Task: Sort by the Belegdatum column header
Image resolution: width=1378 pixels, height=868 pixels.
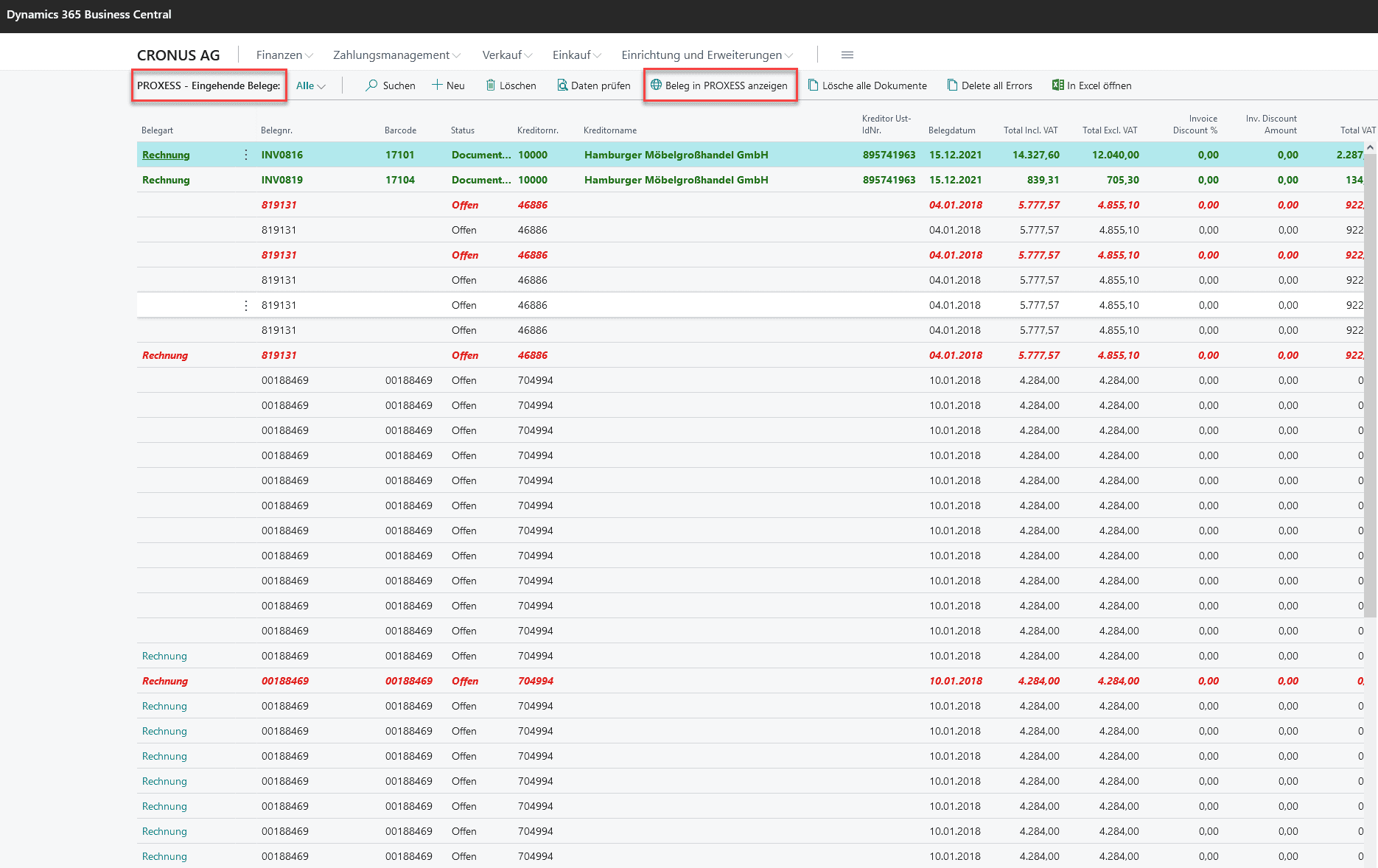Action: coord(951,130)
